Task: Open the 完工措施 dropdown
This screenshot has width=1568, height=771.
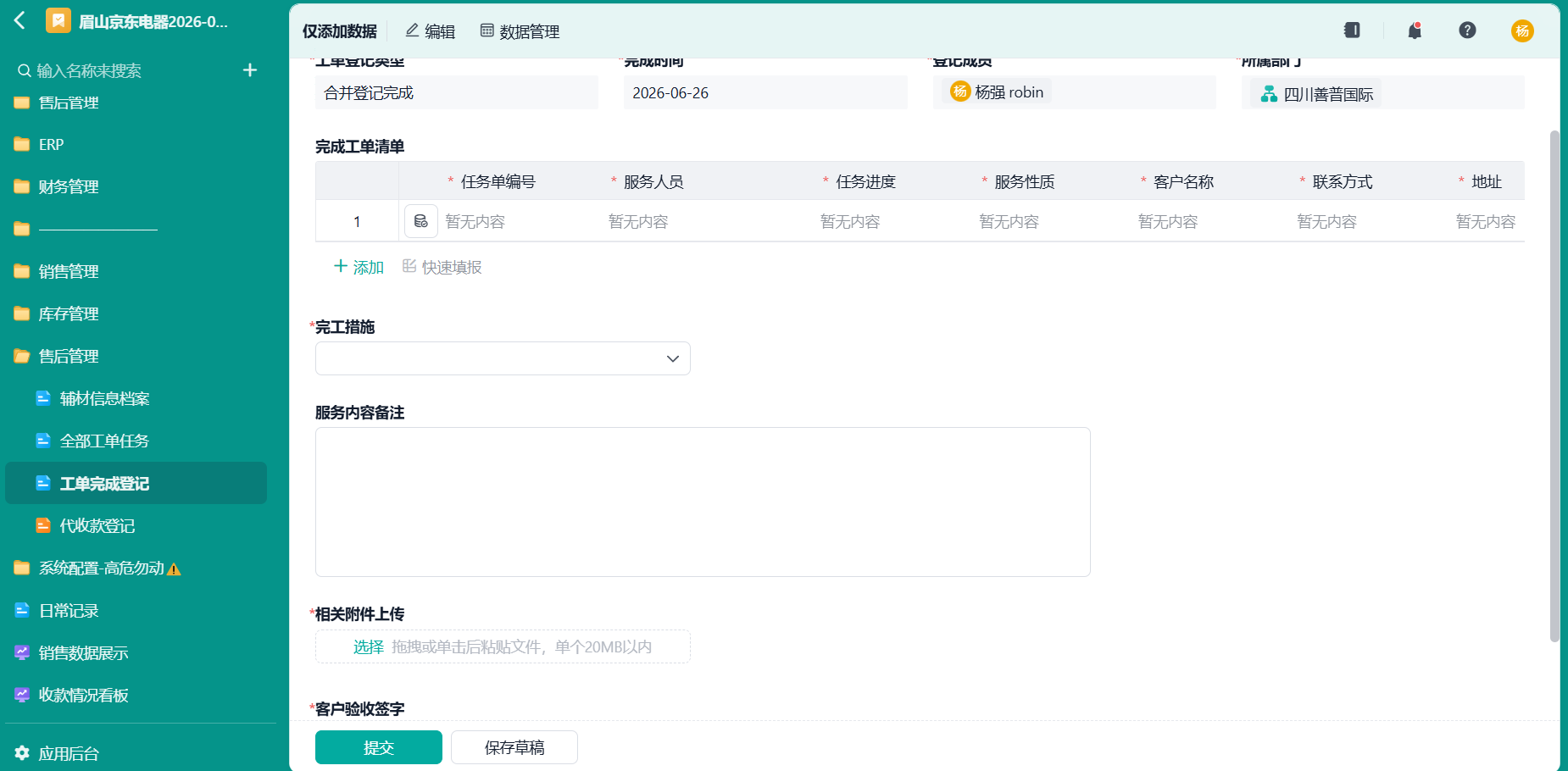Action: point(503,358)
